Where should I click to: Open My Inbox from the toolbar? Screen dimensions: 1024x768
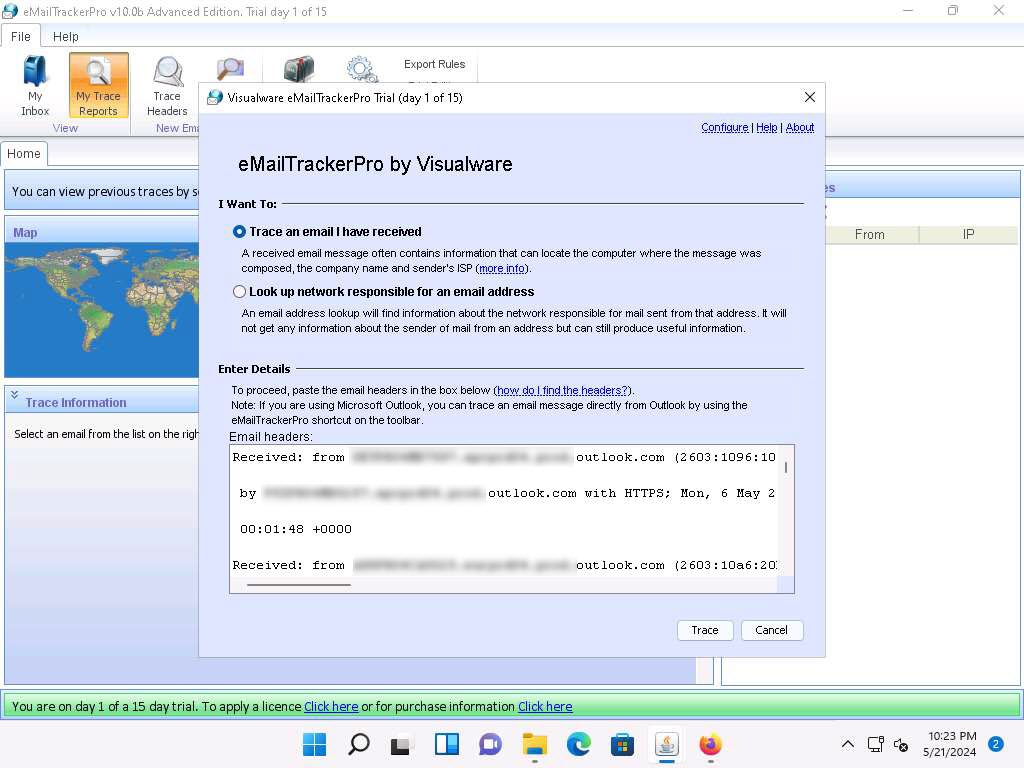click(35, 86)
